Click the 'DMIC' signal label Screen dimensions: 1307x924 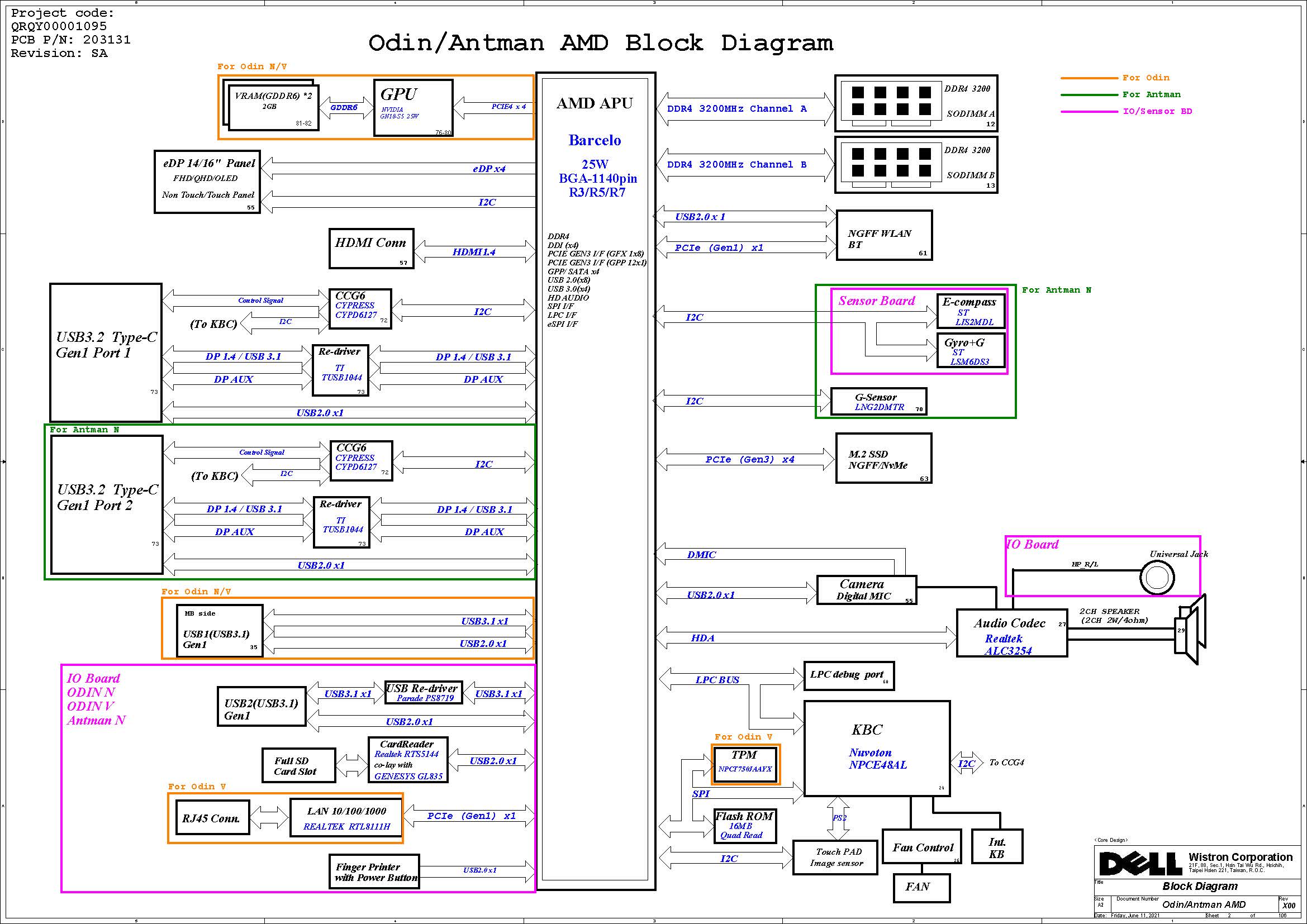[702, 555]
